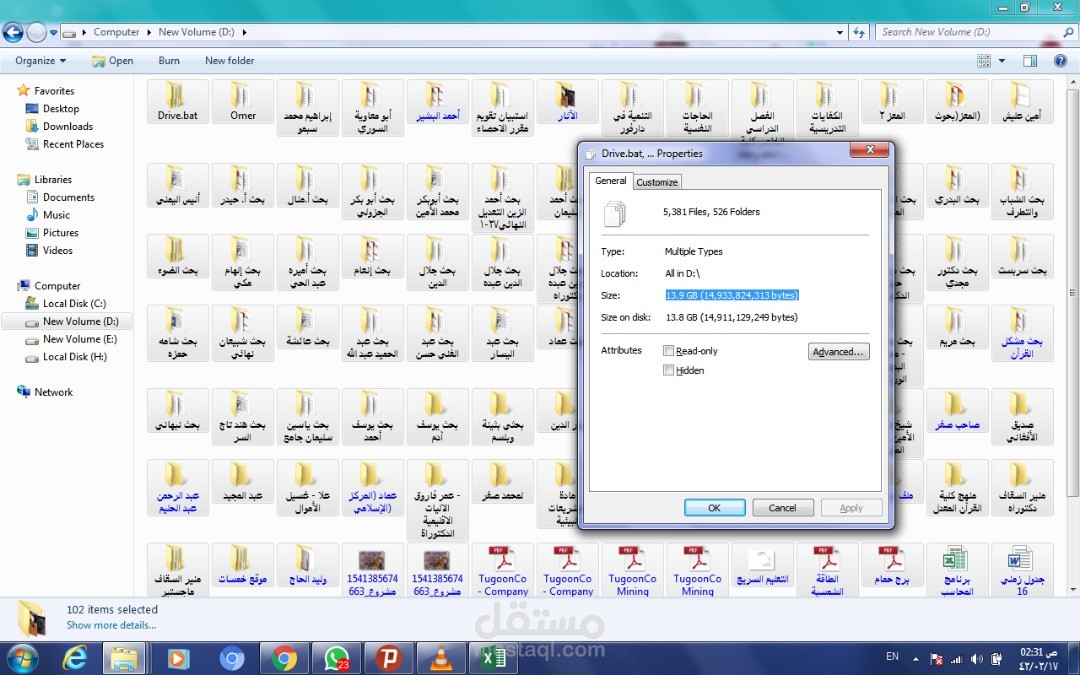Image resolution: width=1080 pixels, height=675 pixels.
Task: Open the recent pages dropdown arrow
Action: 53,32
